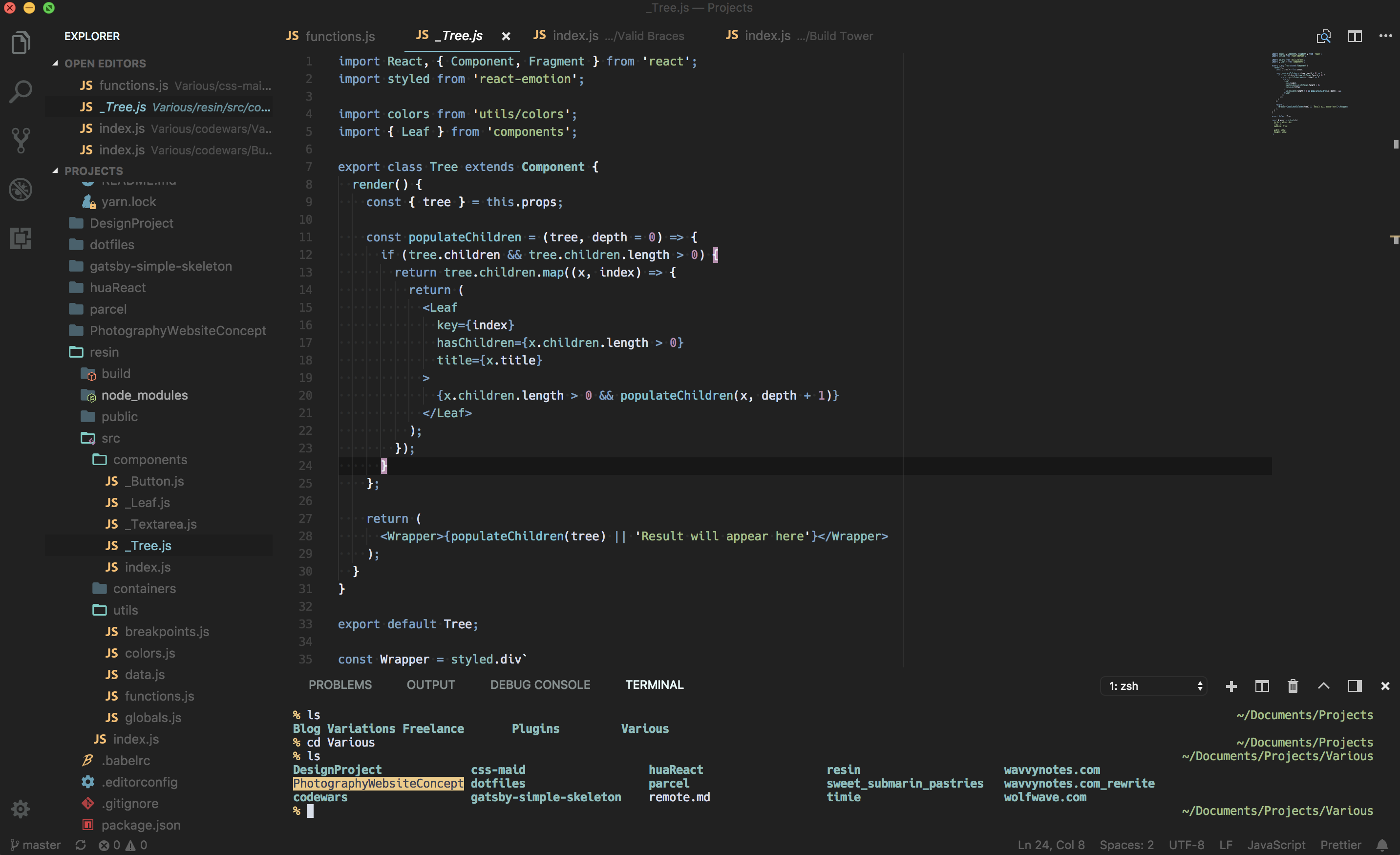Open notifications bell in status bar
1400x855 pixels.
click(x=1382, y=845)
